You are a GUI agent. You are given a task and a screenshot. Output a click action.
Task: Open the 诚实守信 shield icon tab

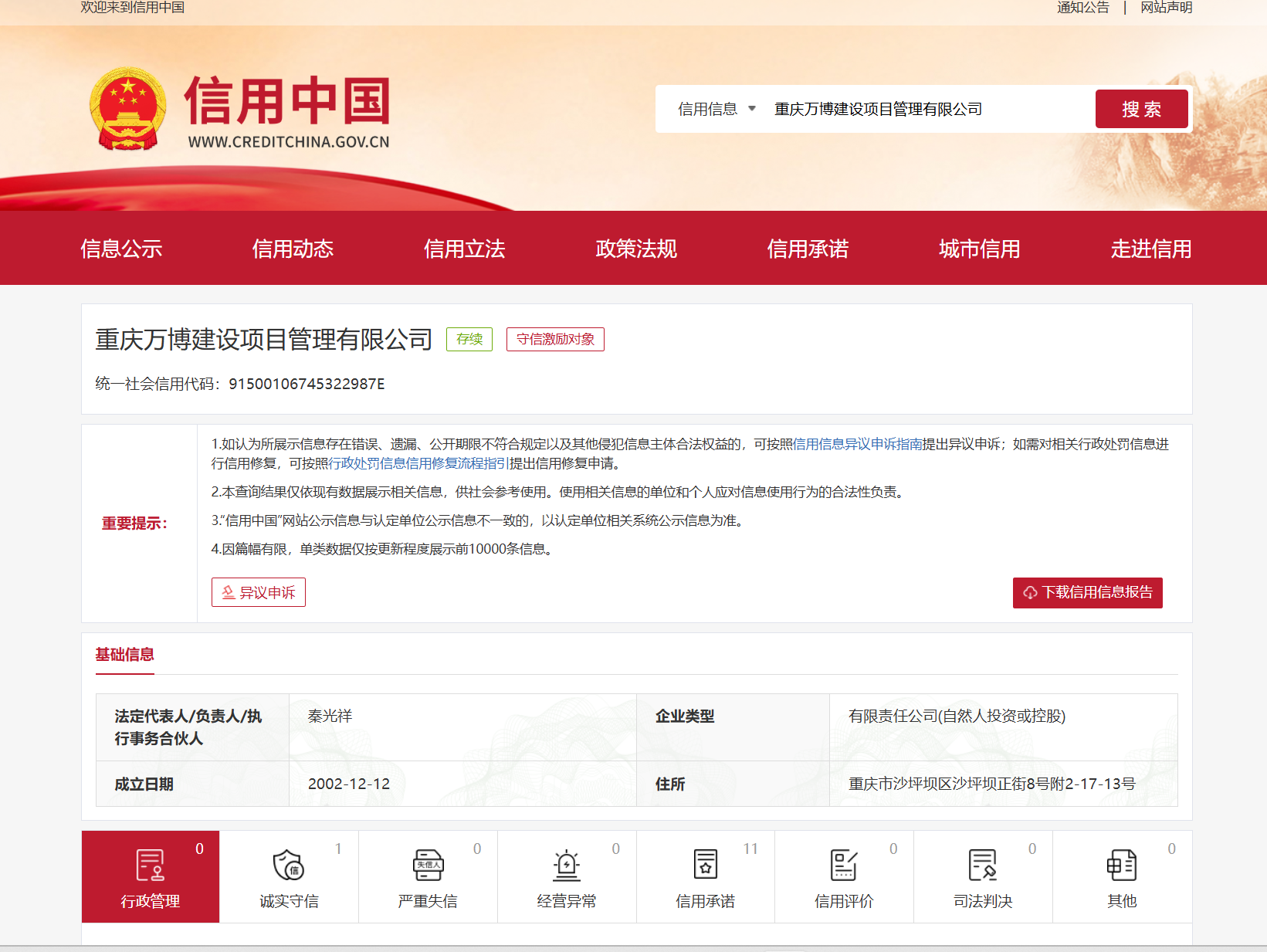click(x=289, y=865)
